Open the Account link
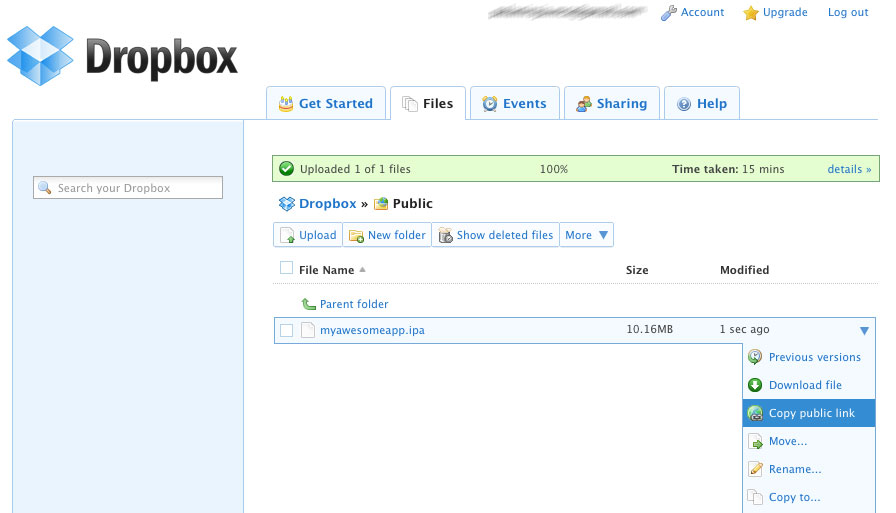 702,12
